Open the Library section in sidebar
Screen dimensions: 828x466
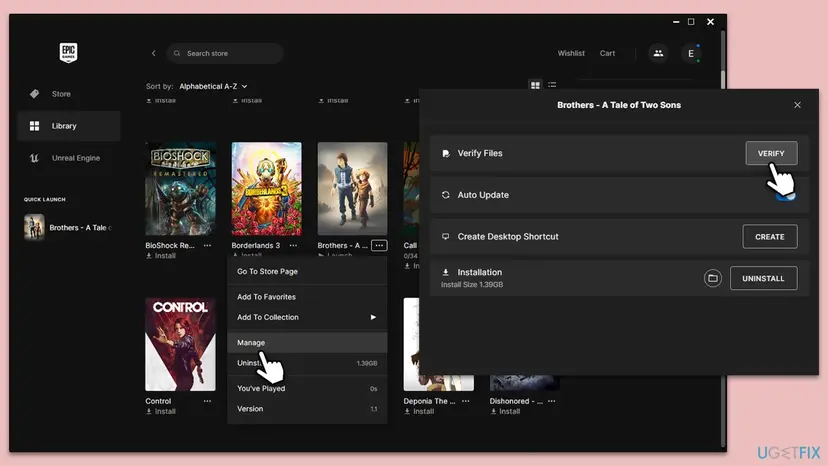click(x=69, y=126)
